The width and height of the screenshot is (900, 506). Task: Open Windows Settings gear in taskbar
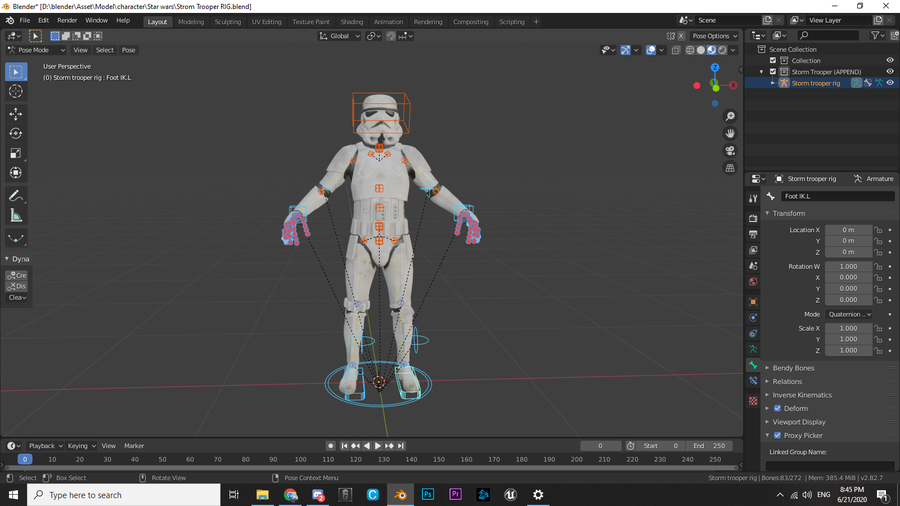538,495
